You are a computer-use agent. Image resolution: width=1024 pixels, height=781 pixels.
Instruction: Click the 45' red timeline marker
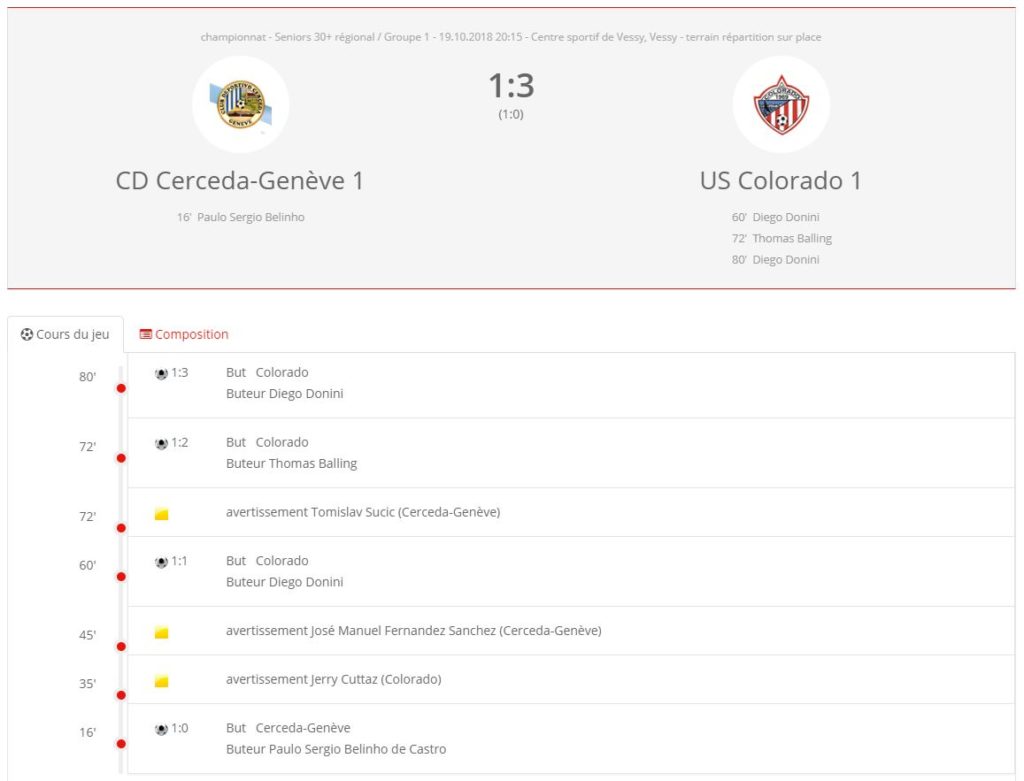coord(121,646)
